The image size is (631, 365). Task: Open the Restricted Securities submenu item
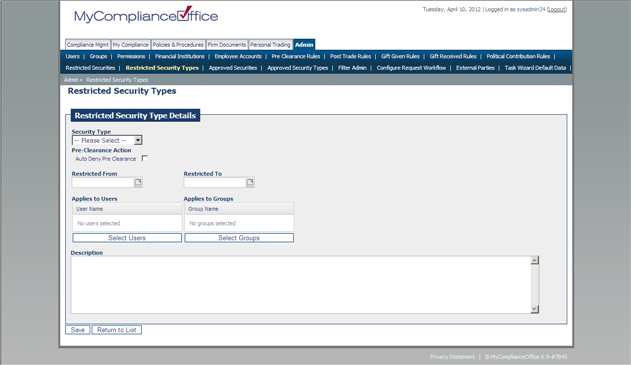click(90, 68)
